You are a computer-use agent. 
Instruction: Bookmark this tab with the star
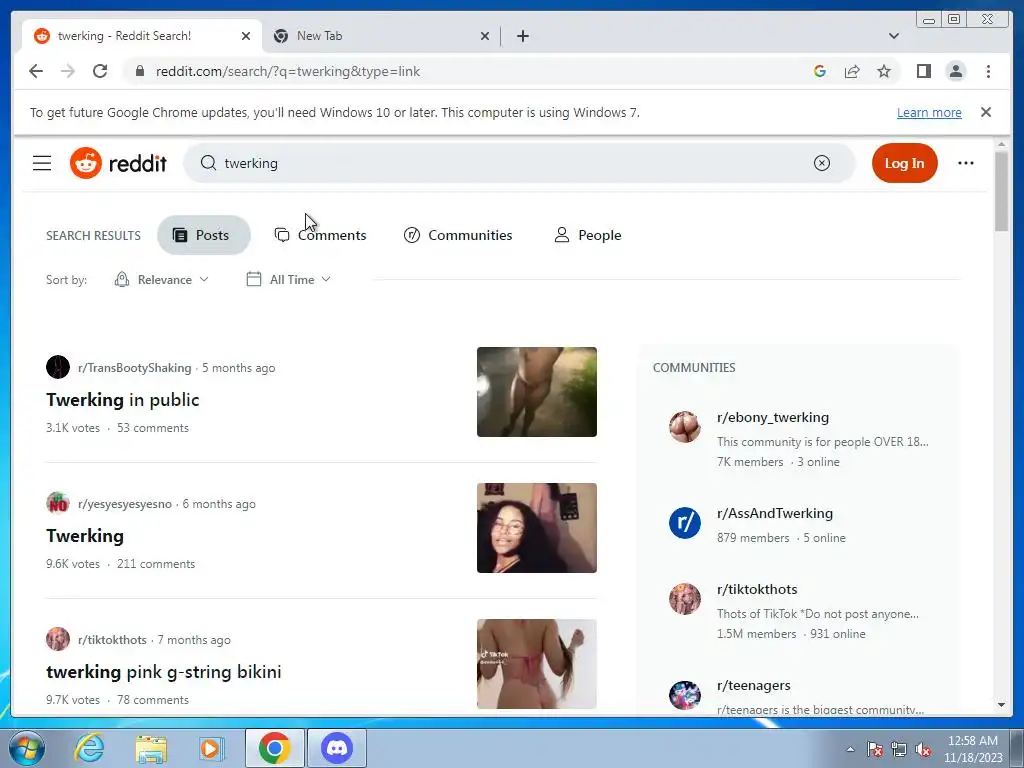pyautogui.click(x=884, y=71)
